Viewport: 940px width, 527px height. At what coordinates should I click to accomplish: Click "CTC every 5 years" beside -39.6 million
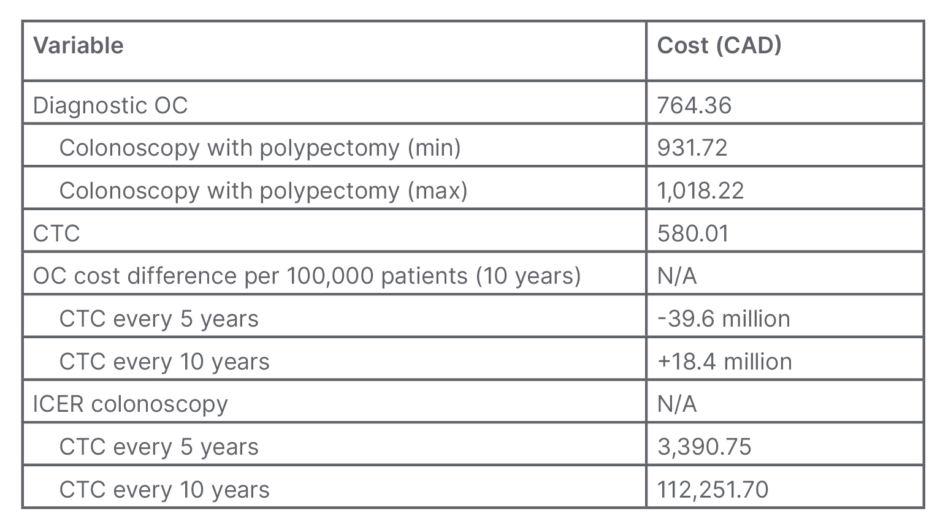click(158, 319)
